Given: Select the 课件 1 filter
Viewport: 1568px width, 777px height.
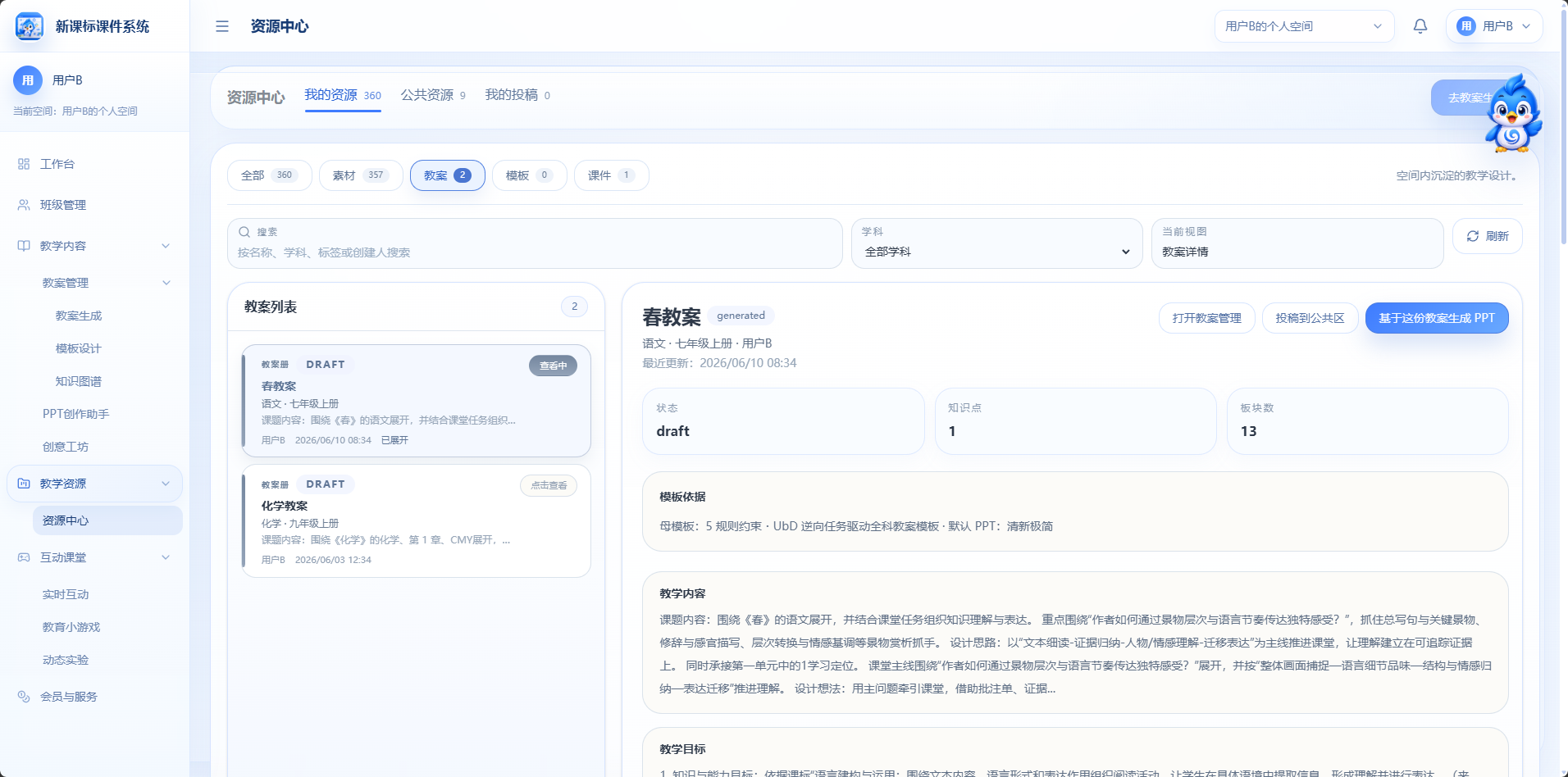Looking at the screenshot, I should pos(612,175).
